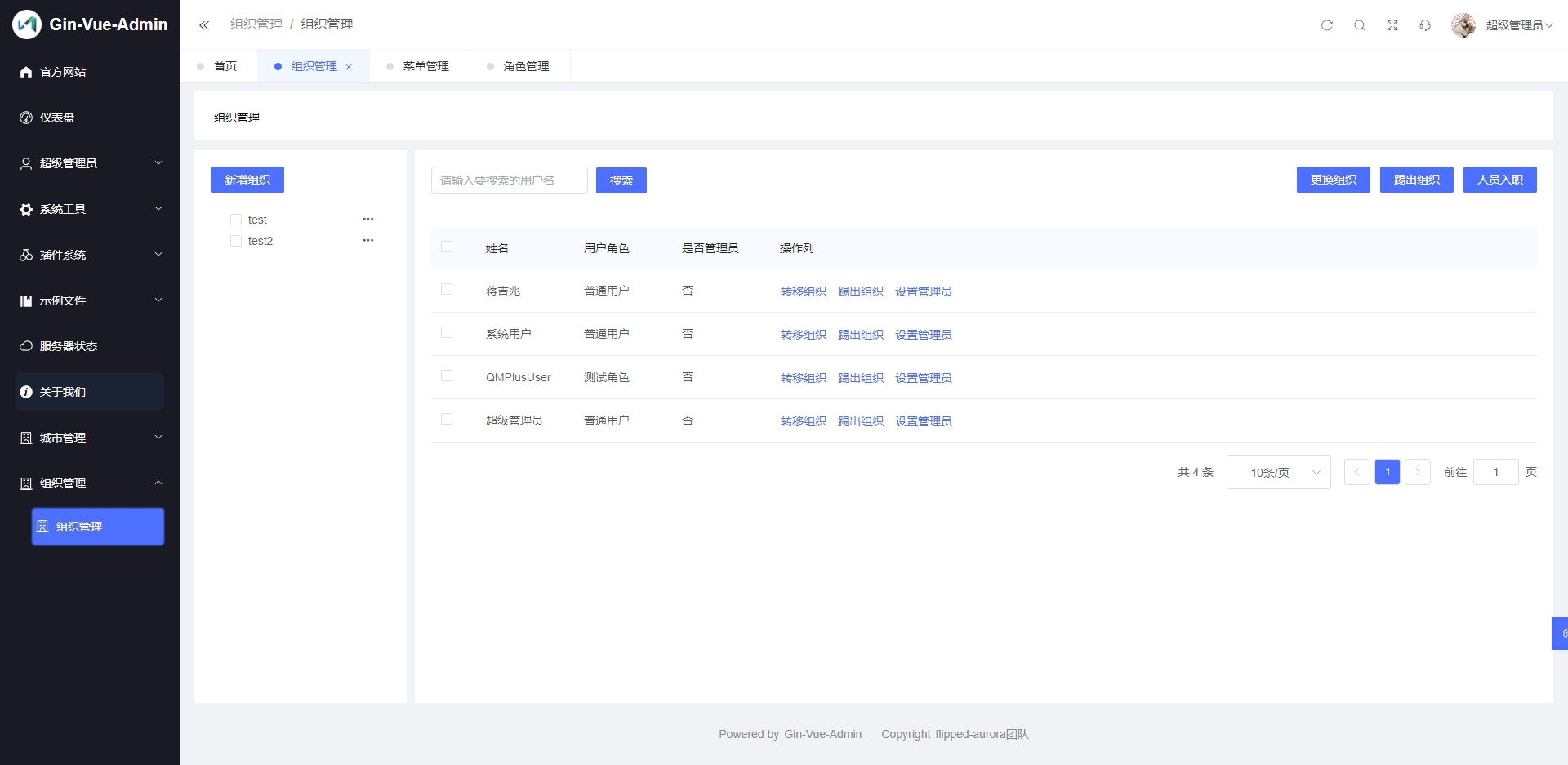Click 更换组织 button
The width and height of the screenshot is (1568, 765).
tap(1334, 180)
